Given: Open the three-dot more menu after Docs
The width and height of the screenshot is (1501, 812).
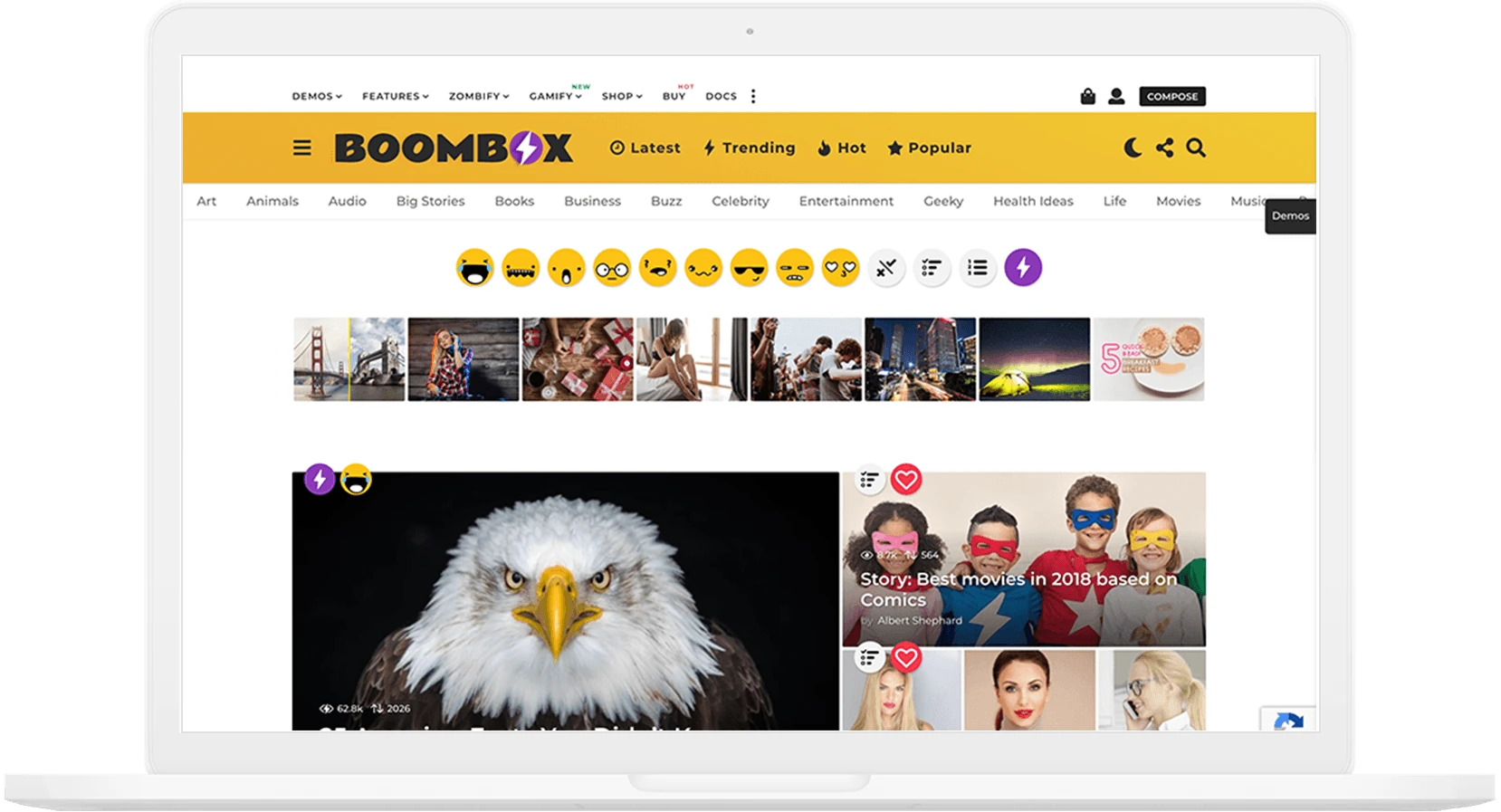Looking at the screenshot, I should (x=753, y=96).
